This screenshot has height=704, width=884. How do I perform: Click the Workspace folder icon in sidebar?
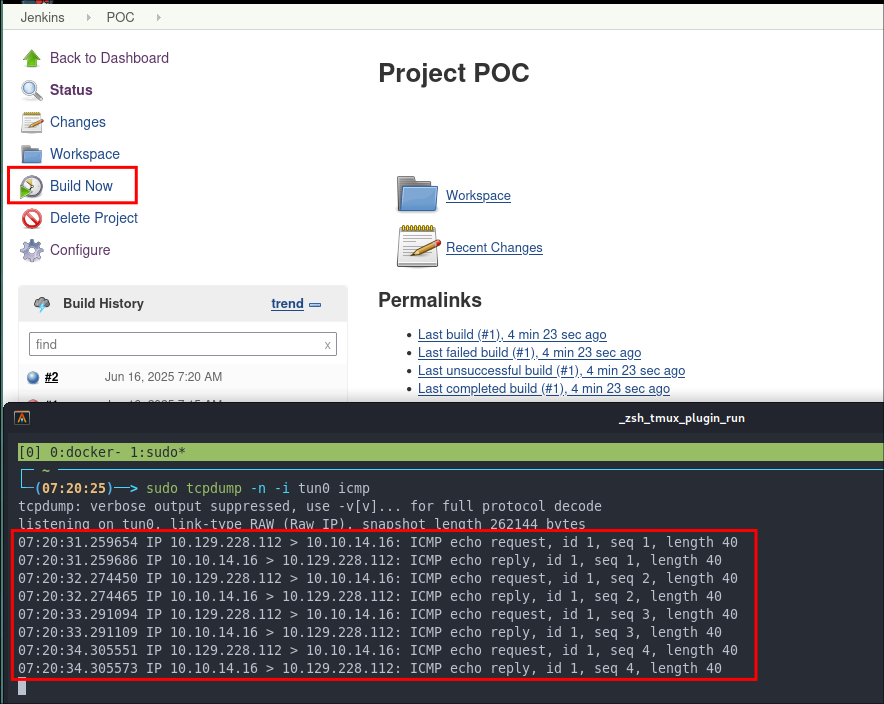pyautogui.click(x=32, y=154)
